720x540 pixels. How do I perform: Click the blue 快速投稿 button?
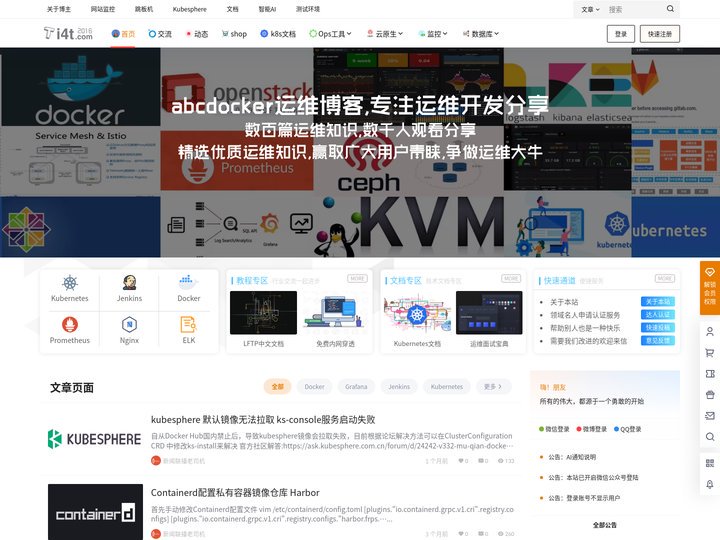658,327
